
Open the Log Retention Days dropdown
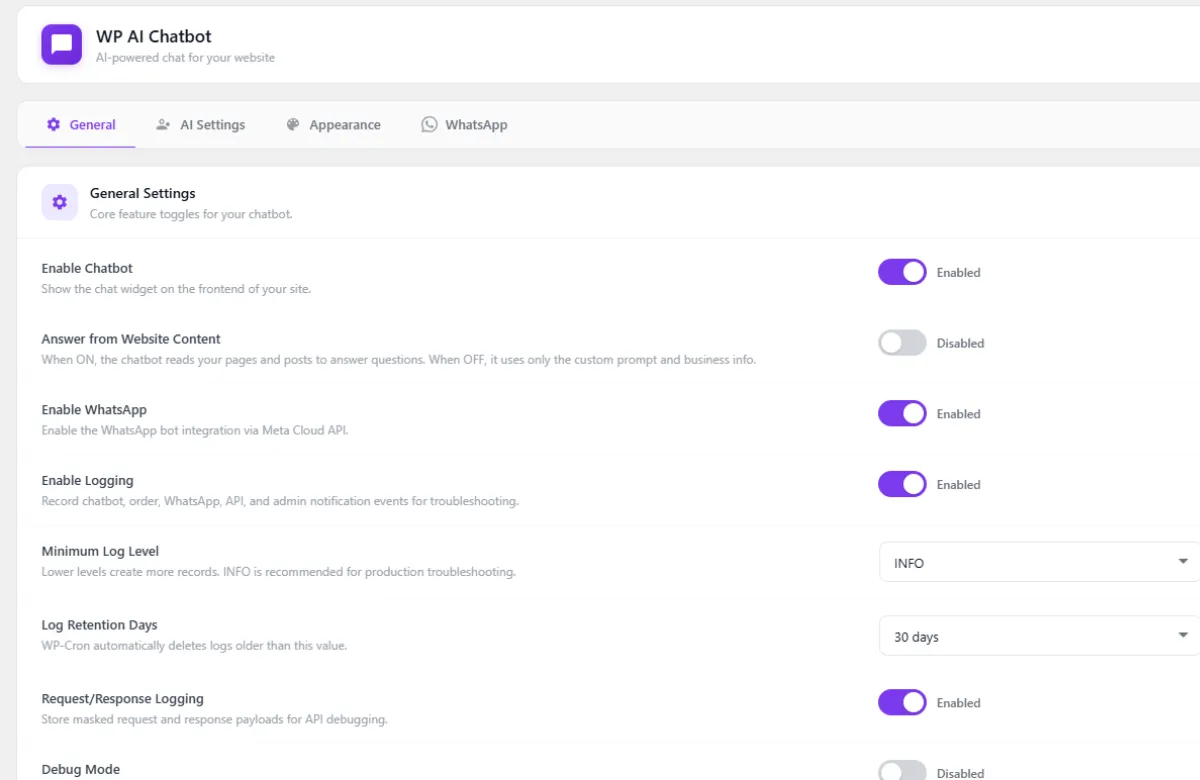pos(1039,636)
